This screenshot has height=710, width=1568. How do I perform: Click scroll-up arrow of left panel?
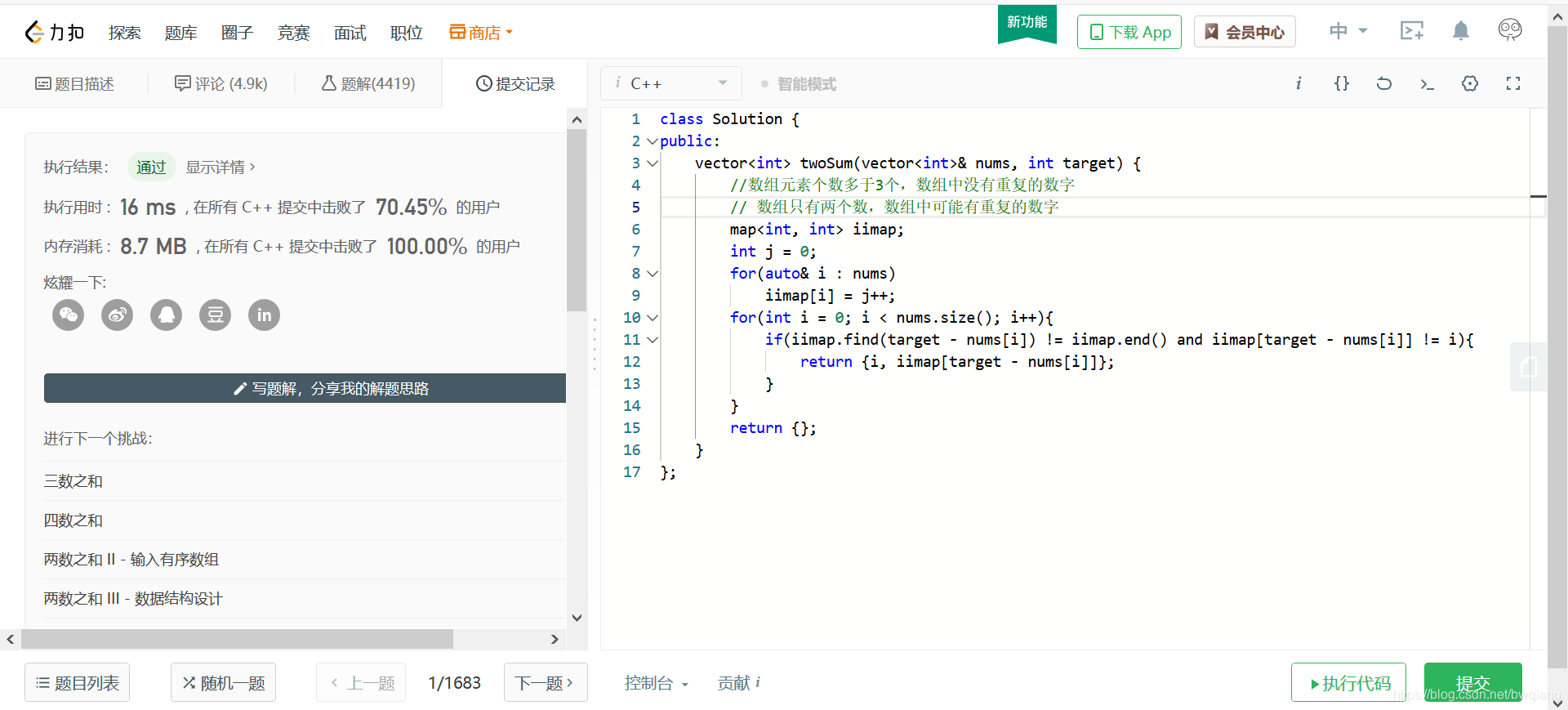point(577,119)
